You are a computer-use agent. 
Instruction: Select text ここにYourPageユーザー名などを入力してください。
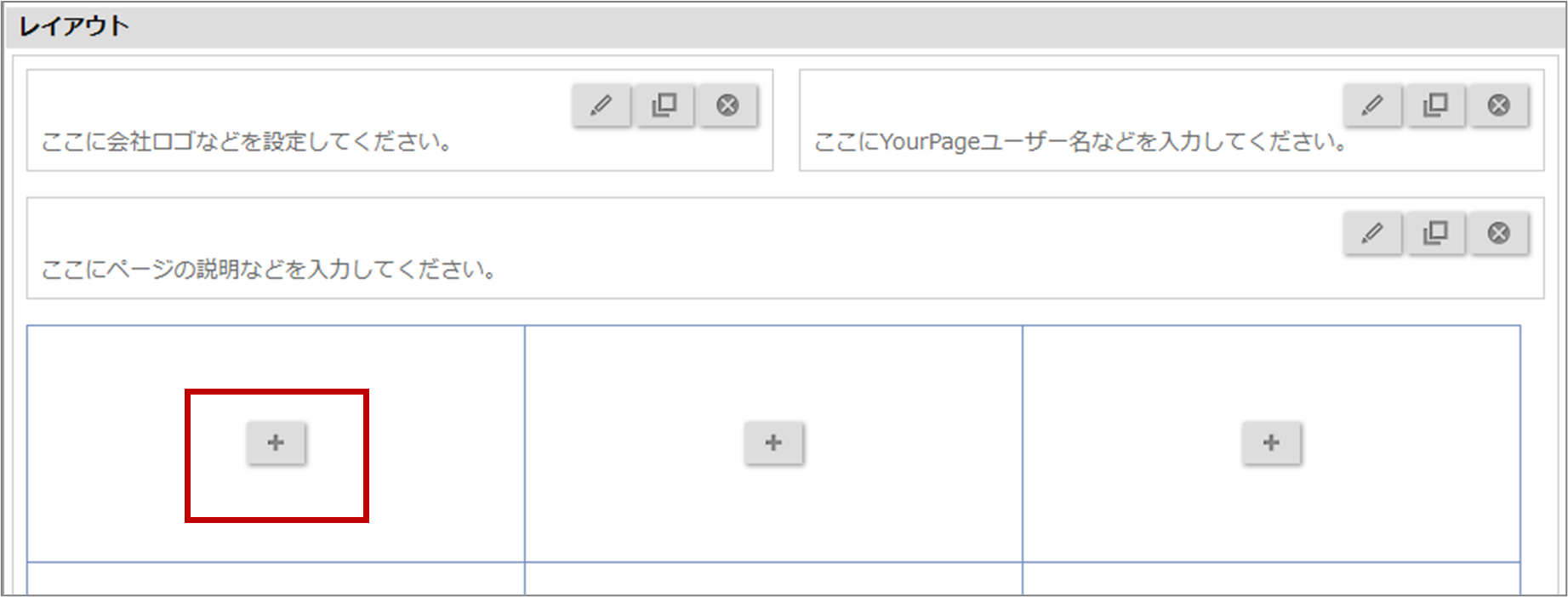[1080, 141]
